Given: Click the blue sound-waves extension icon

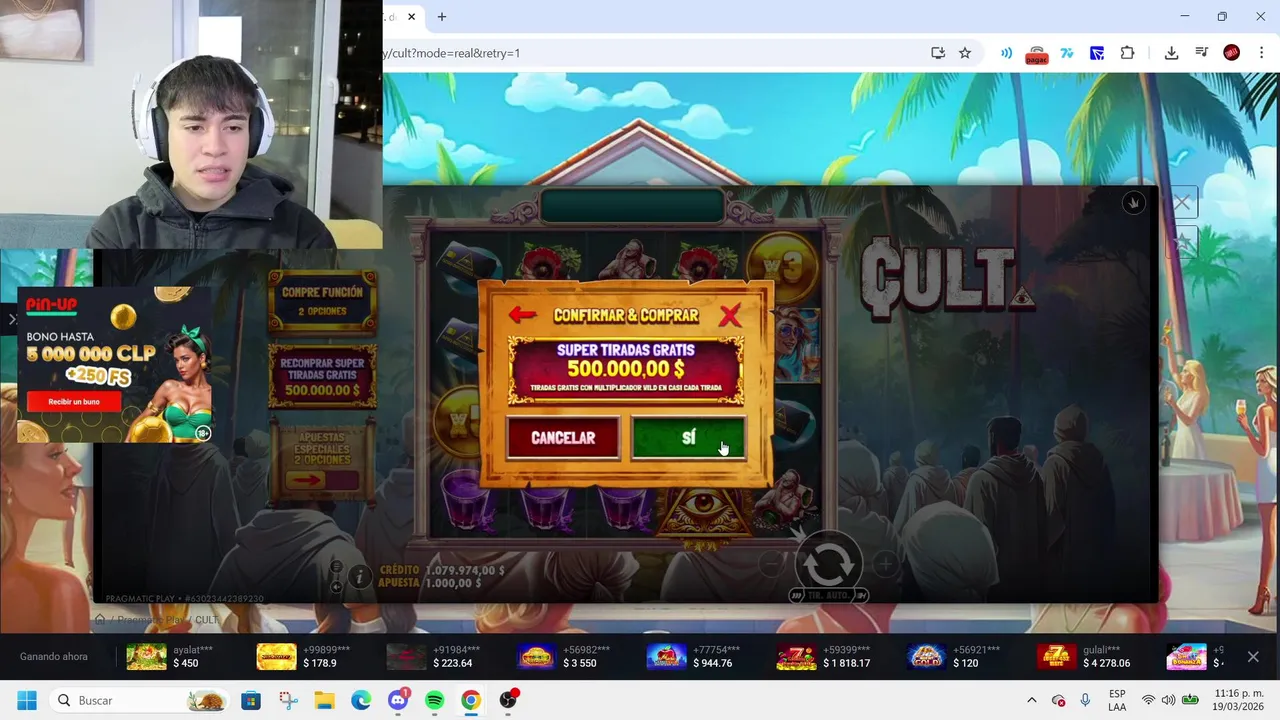Looking at the screenshot, I should pyautogui.click(x=1007, y=53).
